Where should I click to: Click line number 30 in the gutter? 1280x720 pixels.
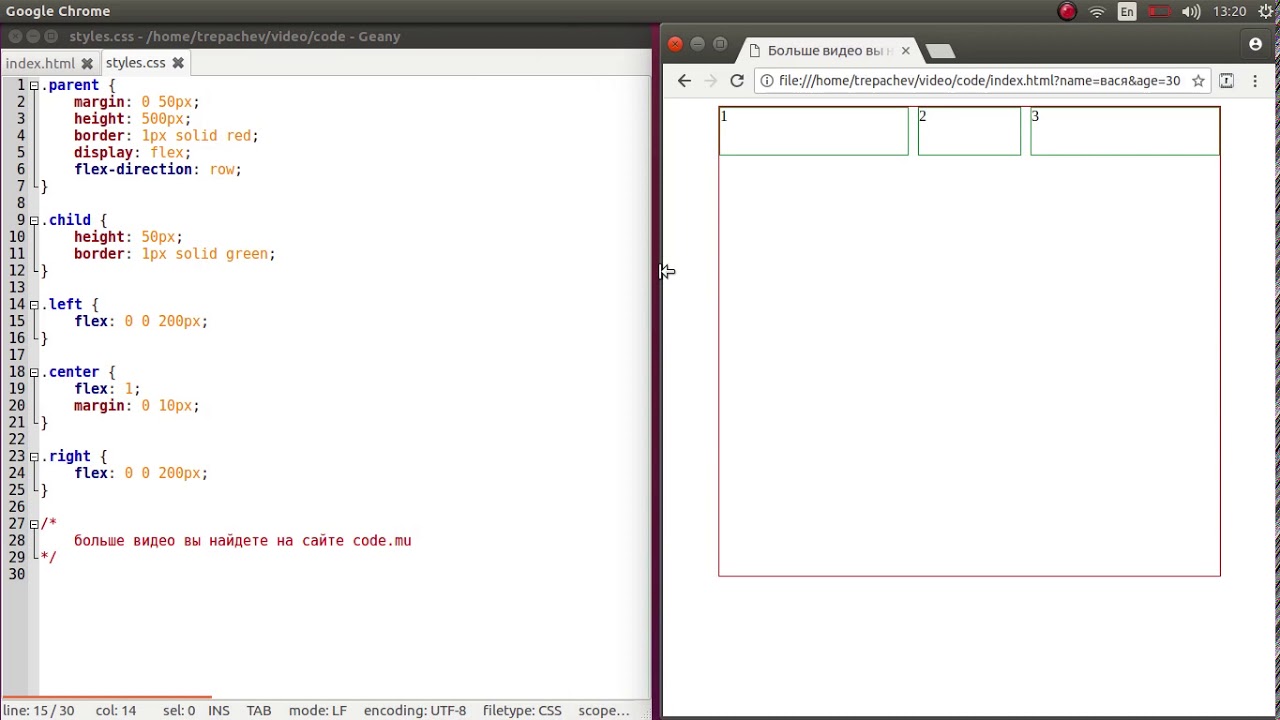click(x=17, y=574)
